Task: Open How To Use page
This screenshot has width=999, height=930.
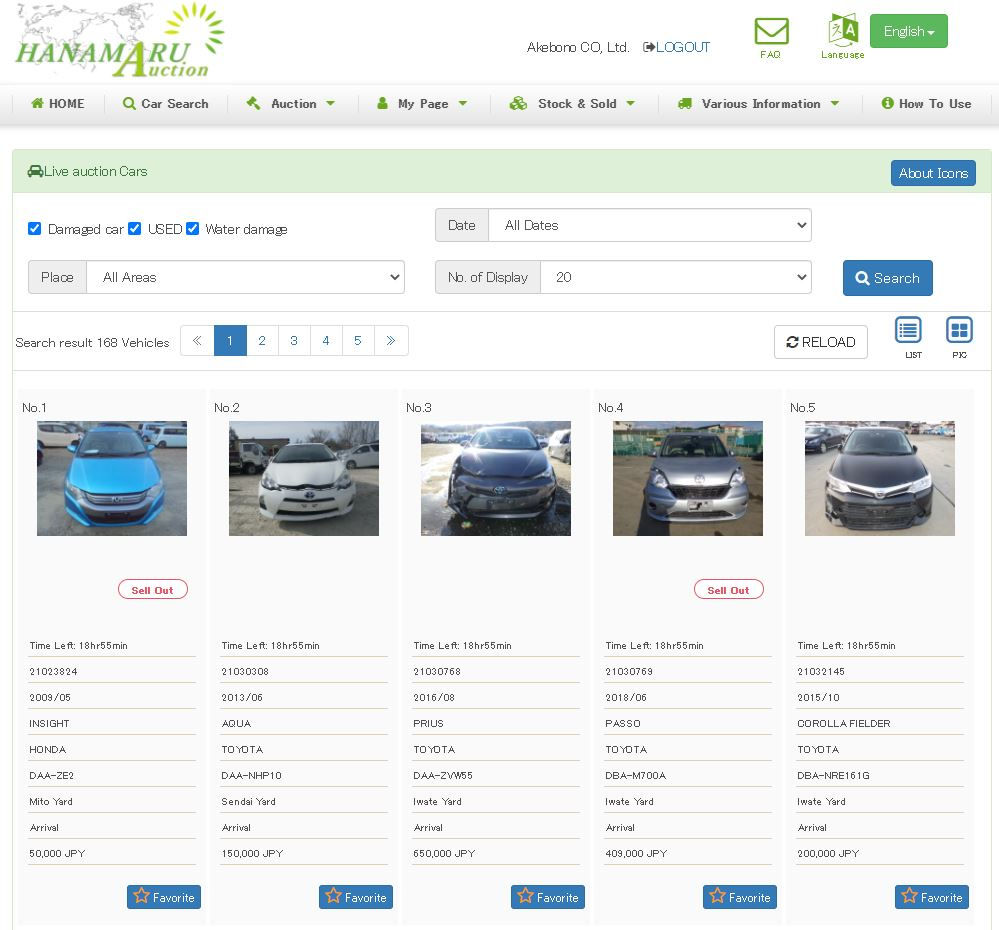Action: click(926, 104)
